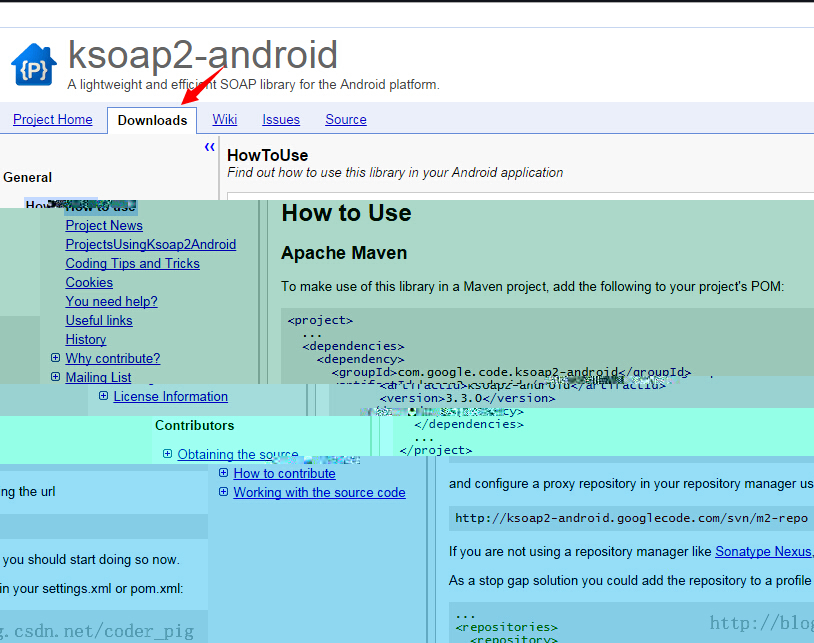814x643 pixels.
Task: Click the version 3.3.0 line in POM
Action: [x=467, y=399]
